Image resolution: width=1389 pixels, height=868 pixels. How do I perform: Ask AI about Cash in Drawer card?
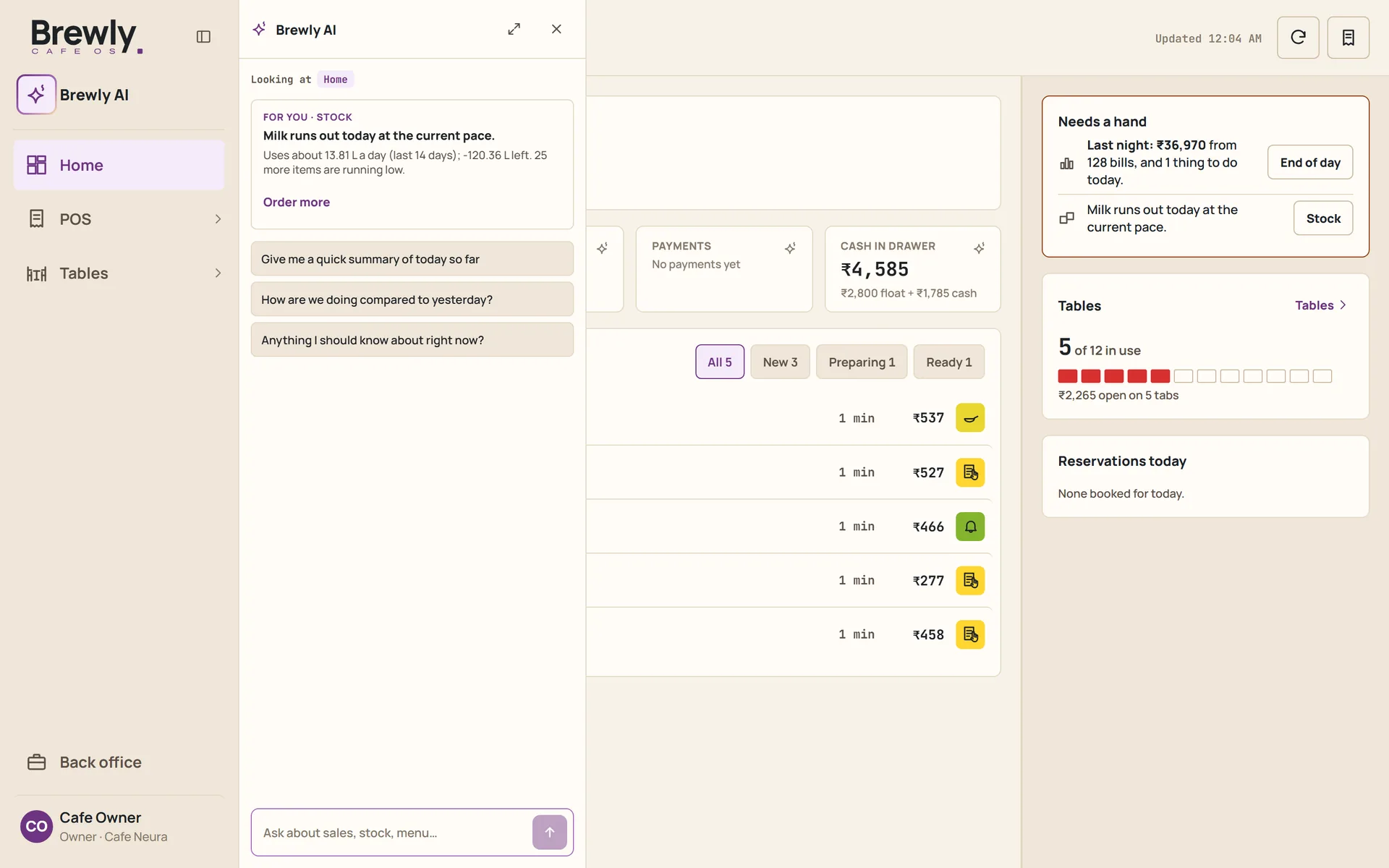[x=979, y=248]
